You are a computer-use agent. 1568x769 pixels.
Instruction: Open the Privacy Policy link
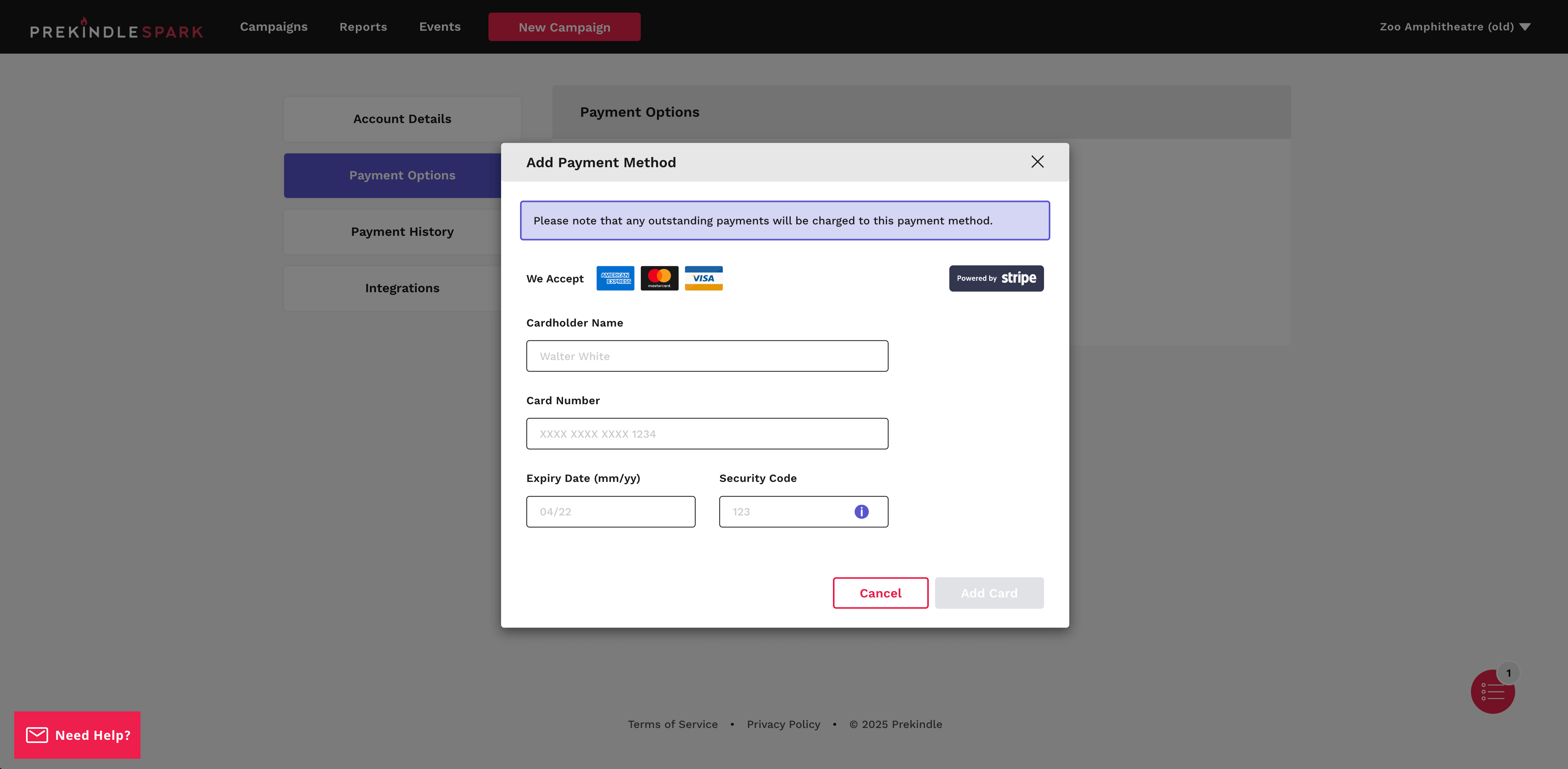[x=783, y=724]
